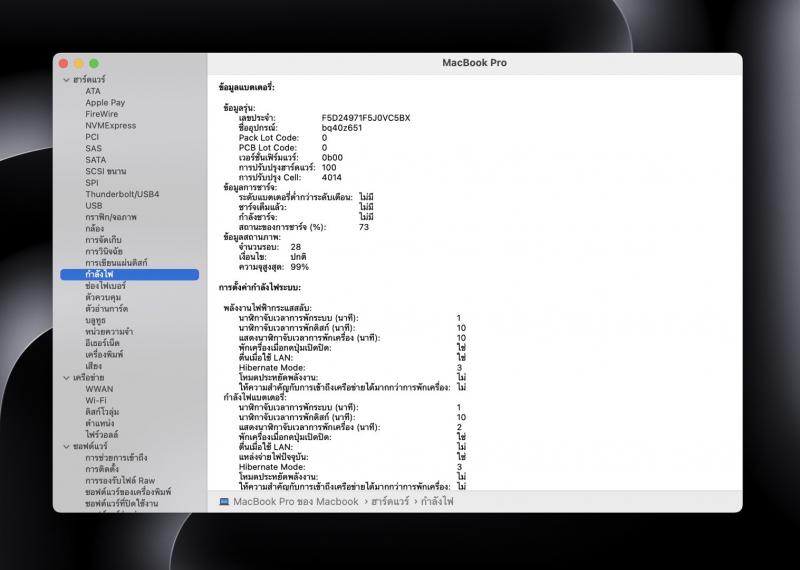Select the highlighted กำลังไฟ item
The width and height of the screenshot is (800, 570).
pyautogui.click(x=130, y=275)
